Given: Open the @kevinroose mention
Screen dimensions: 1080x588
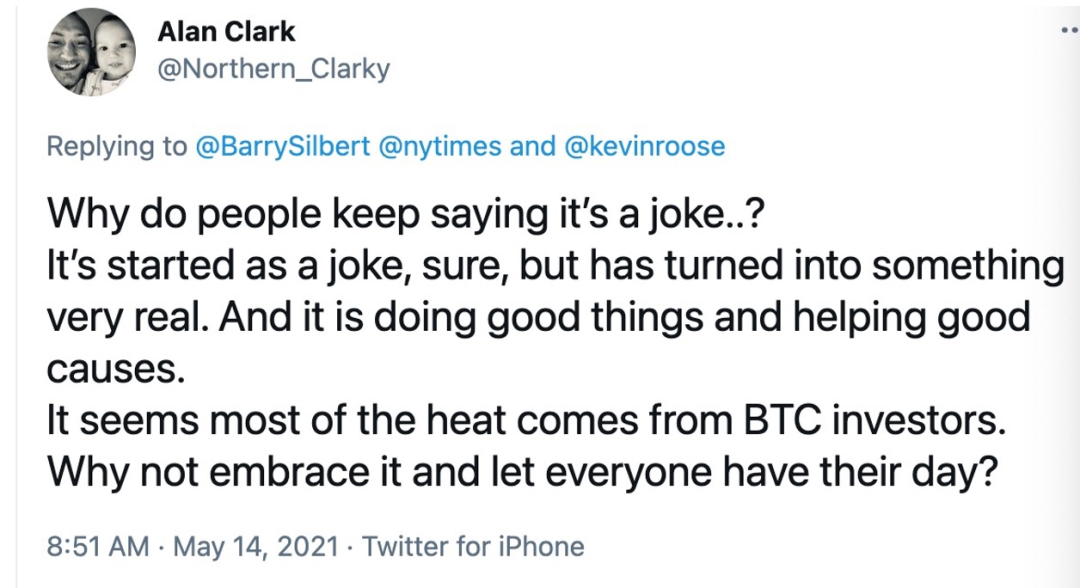Looking at the screenshot, I should [645, 146].
